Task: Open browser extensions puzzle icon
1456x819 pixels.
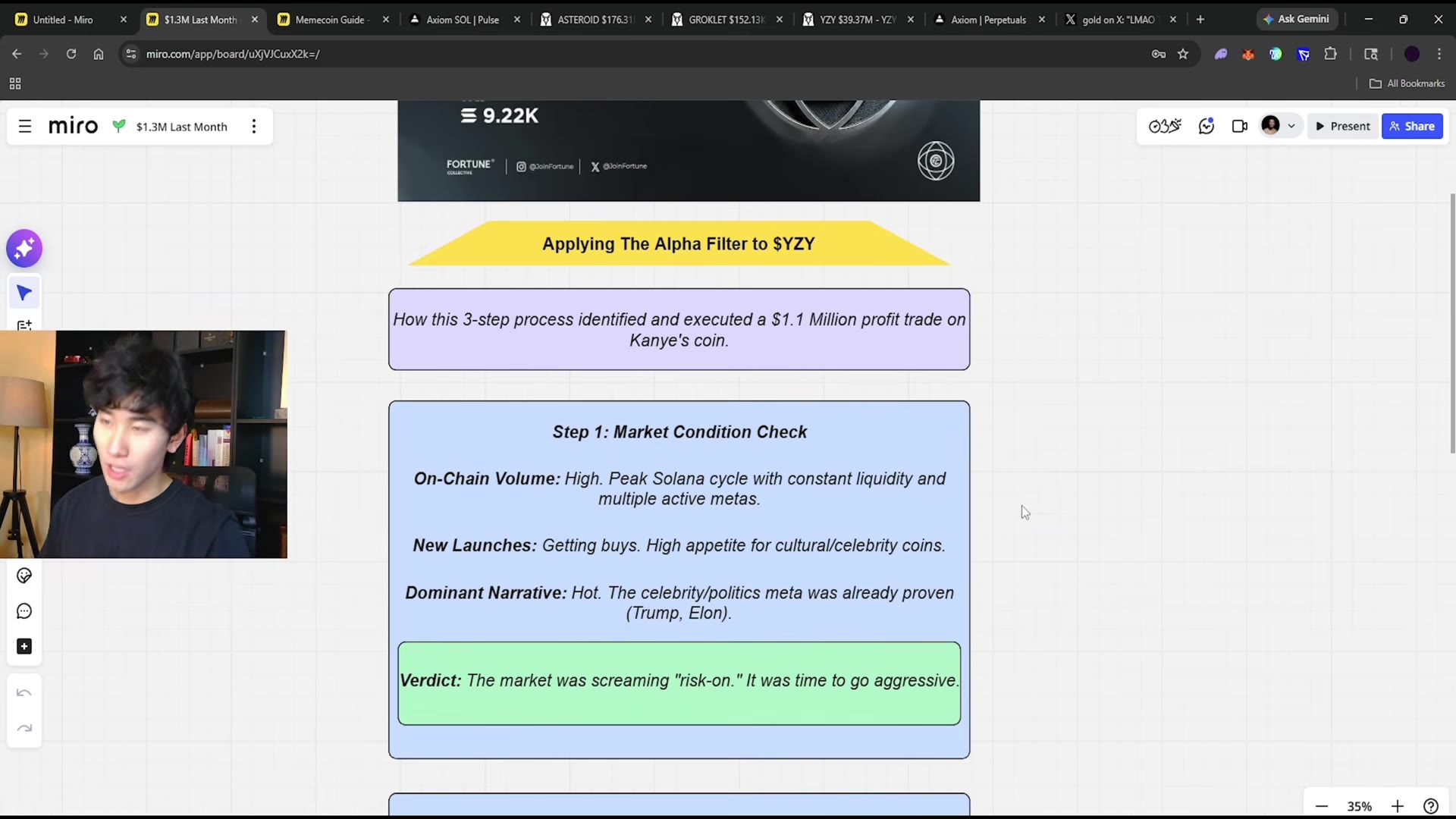Action: coord(1330,54)
